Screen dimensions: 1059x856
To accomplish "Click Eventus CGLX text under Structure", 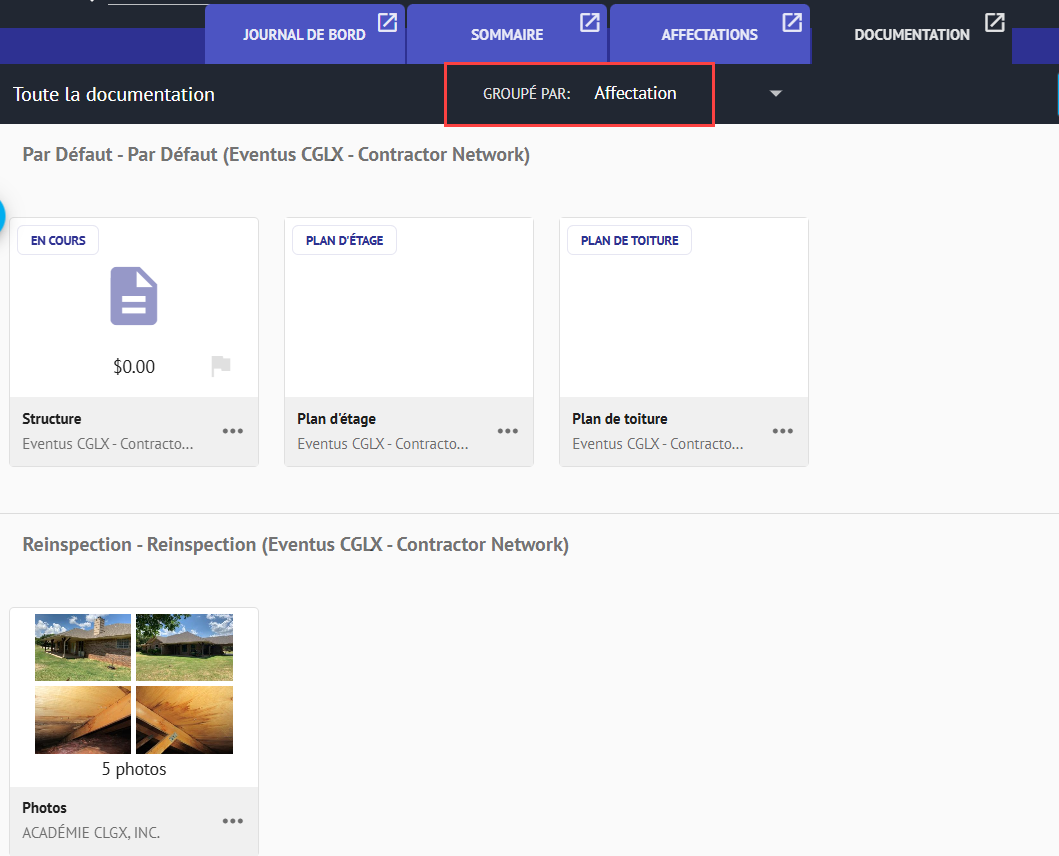I will tap(108, 444).
